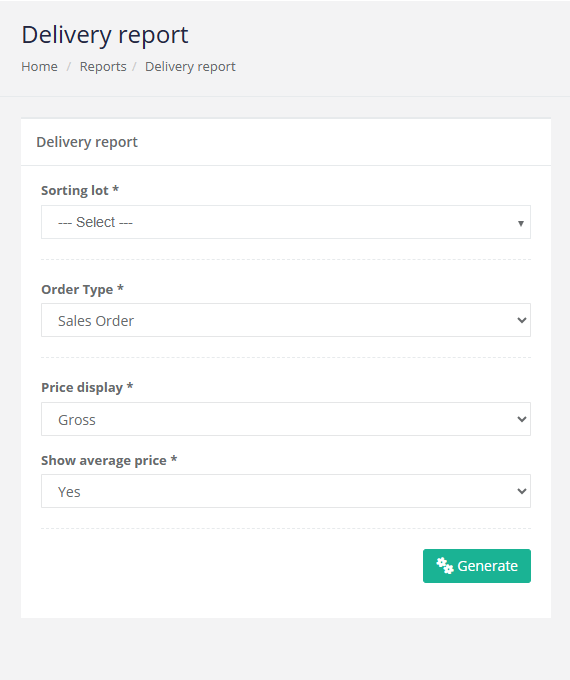Click the Sorting lot triangle arrow
Image resolution: width=570 pixels, height=680 pixels.
pyautogui.click(x=521, y=223)
